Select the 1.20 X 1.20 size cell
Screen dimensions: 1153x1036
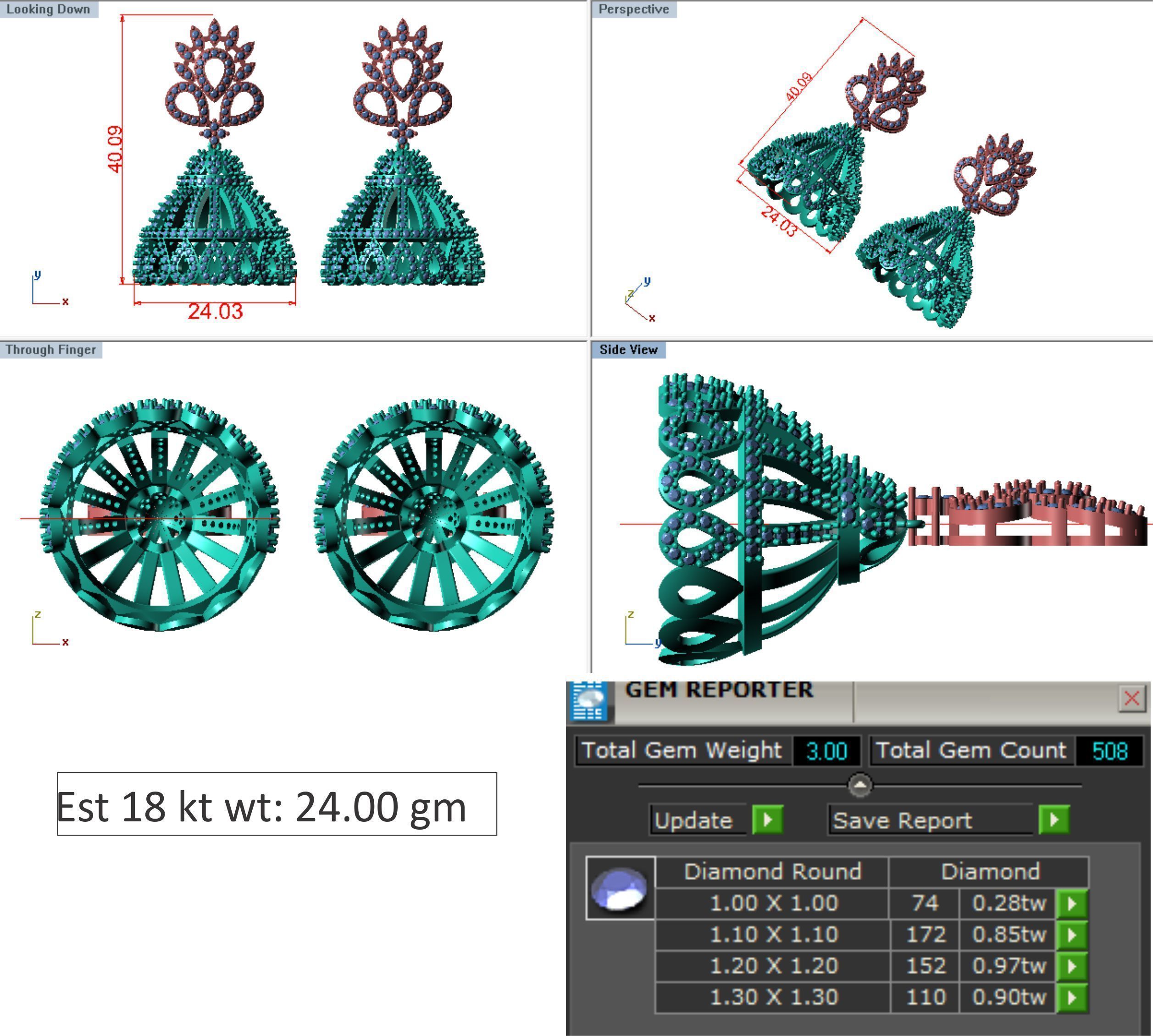tap(773, 966)
